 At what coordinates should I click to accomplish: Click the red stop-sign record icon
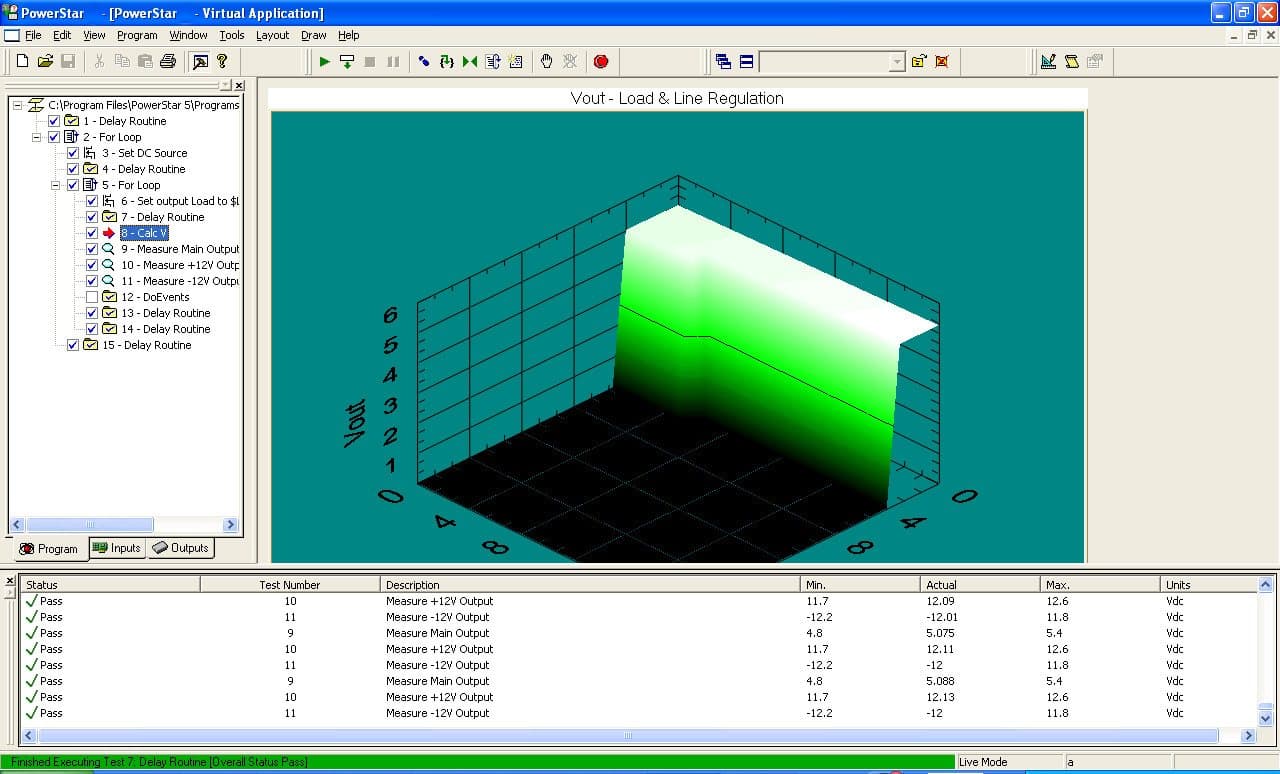click(601, 61)
